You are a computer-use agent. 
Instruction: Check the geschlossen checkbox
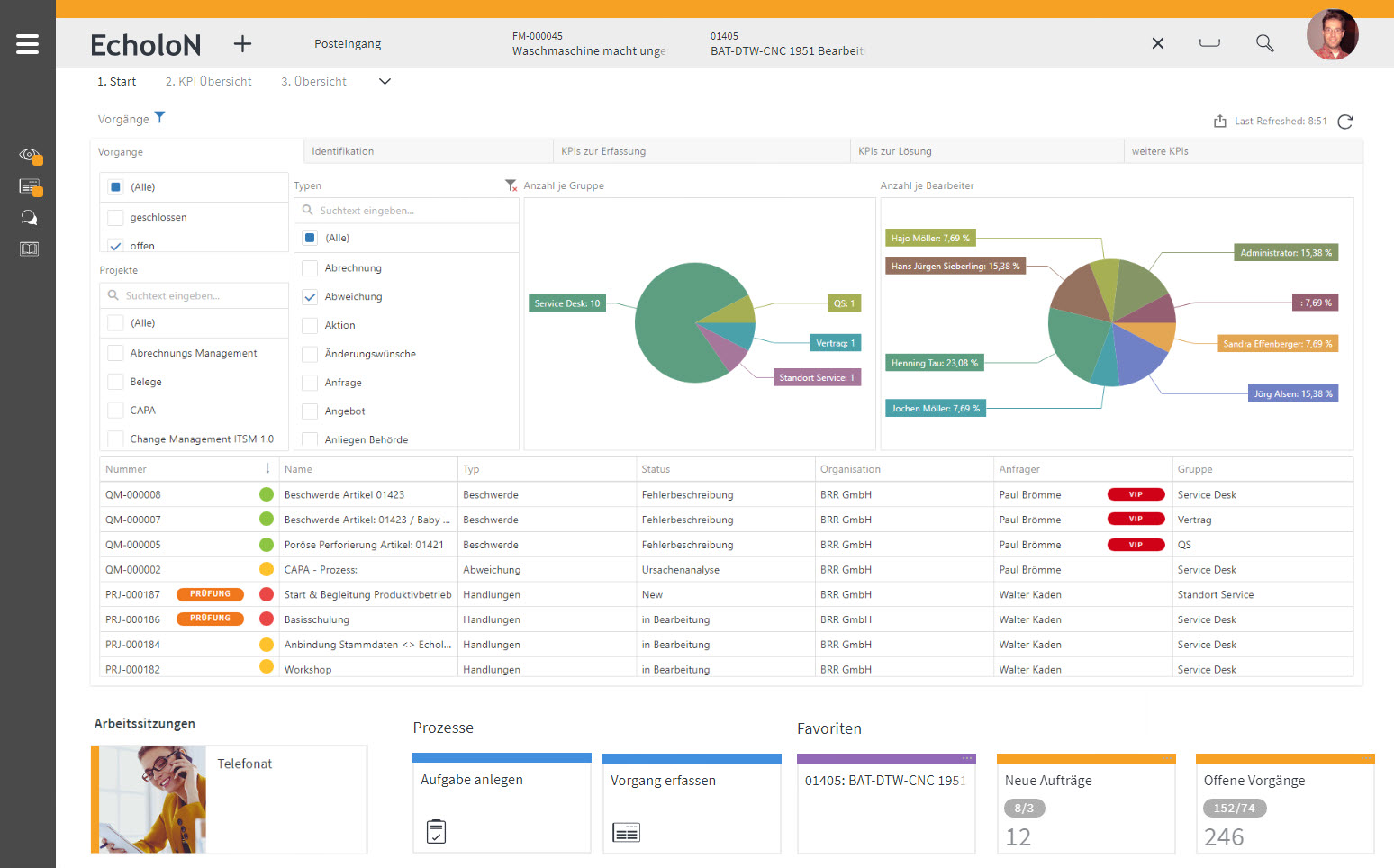pyautogui.click(x=115, y=217)
